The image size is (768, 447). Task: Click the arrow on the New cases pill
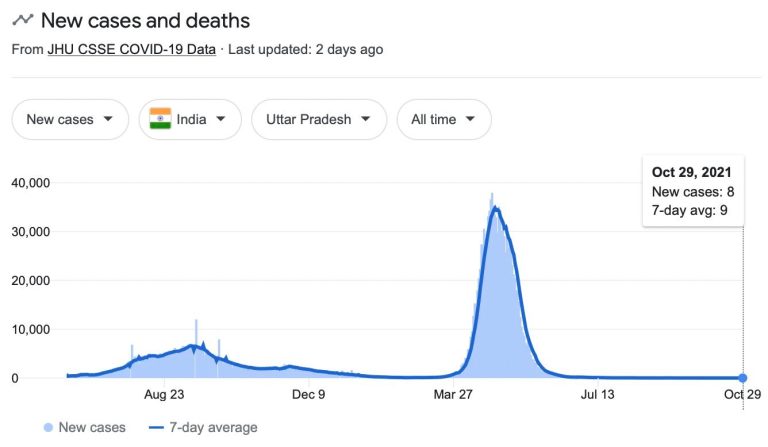pos(108,119)
